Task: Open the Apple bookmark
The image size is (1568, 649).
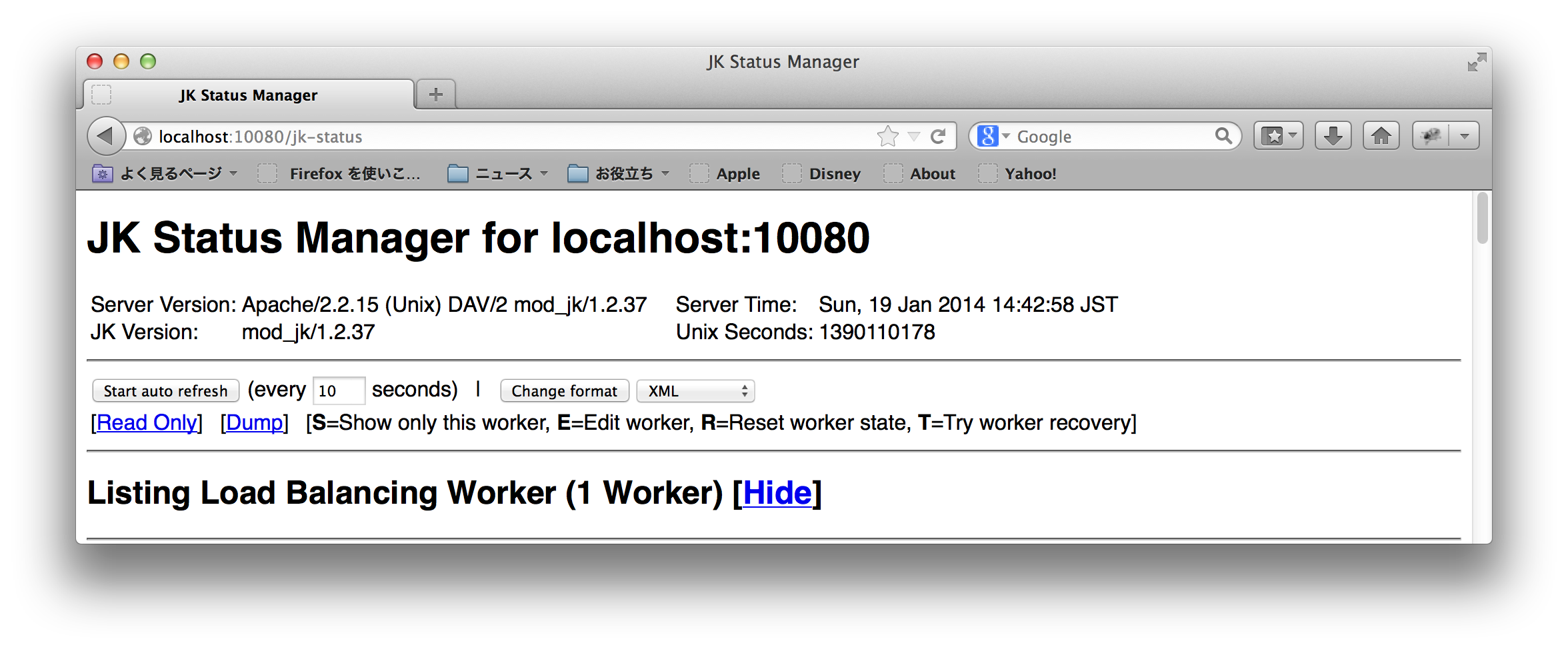Action: tap(725, 173)
